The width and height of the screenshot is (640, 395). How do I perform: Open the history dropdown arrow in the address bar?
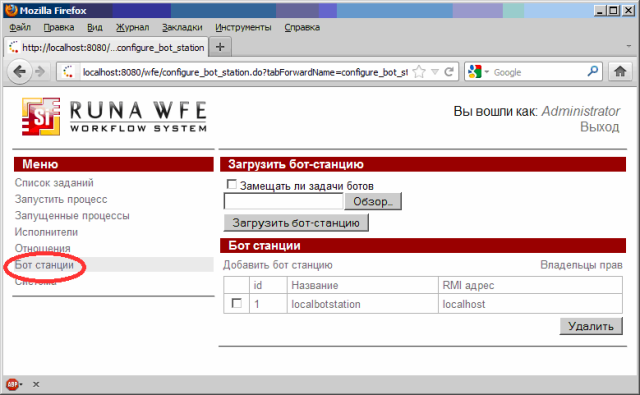[x=435, y=72]
